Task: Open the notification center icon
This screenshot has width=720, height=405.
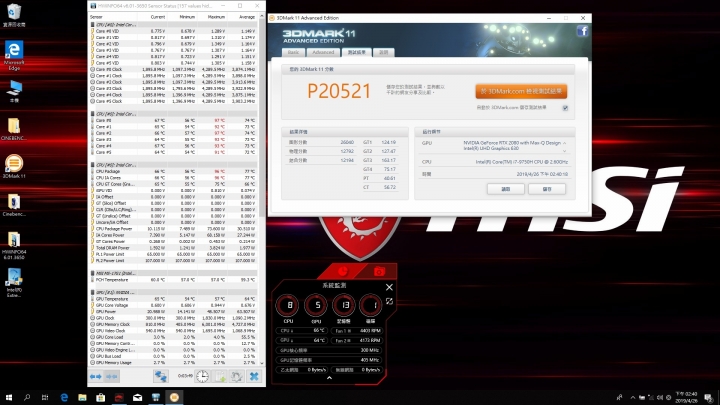Action: 708,398
